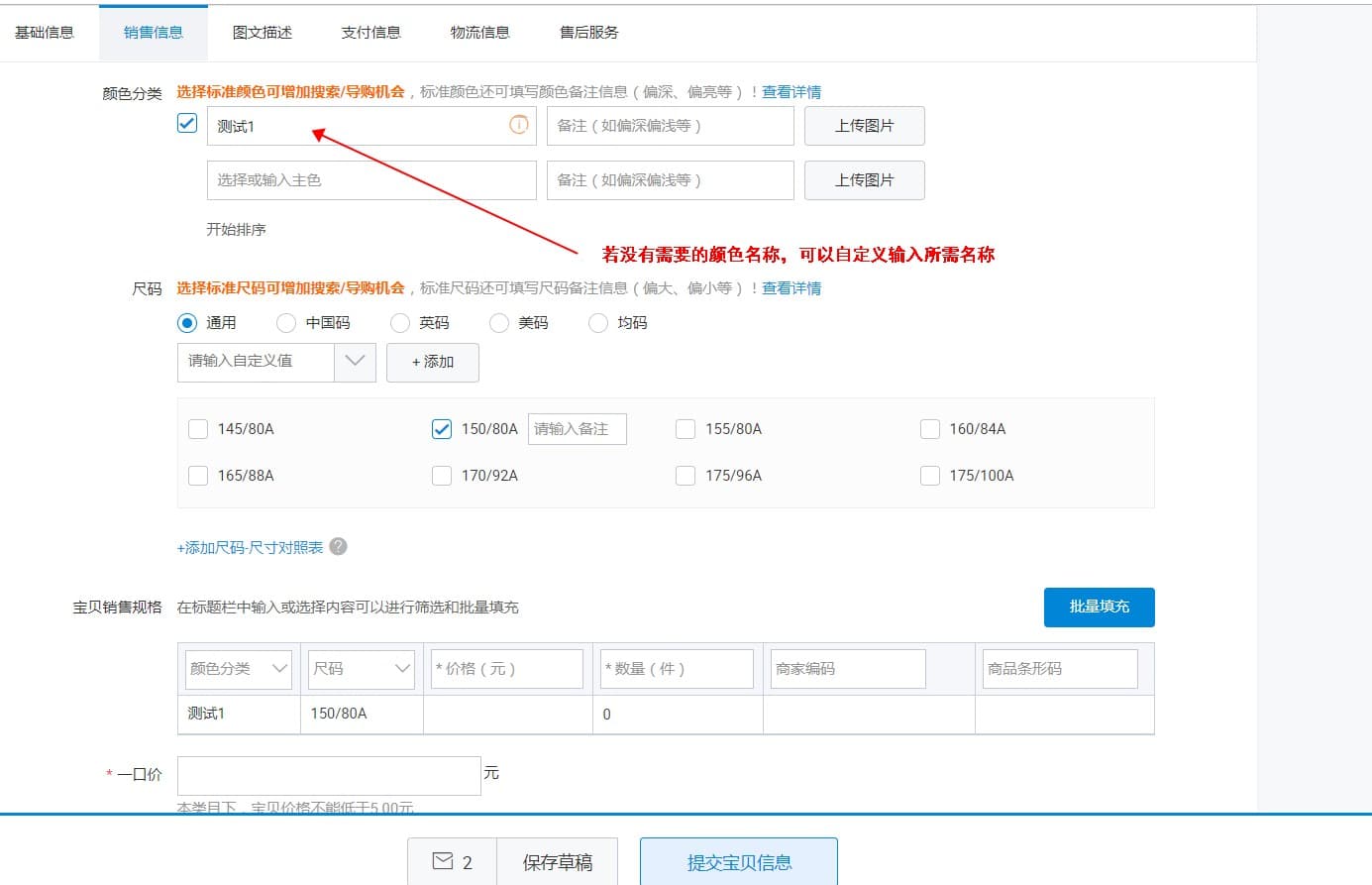
Task: Uncheck the selected 150/80A size checkbox
Action: [x=441, y=428]
